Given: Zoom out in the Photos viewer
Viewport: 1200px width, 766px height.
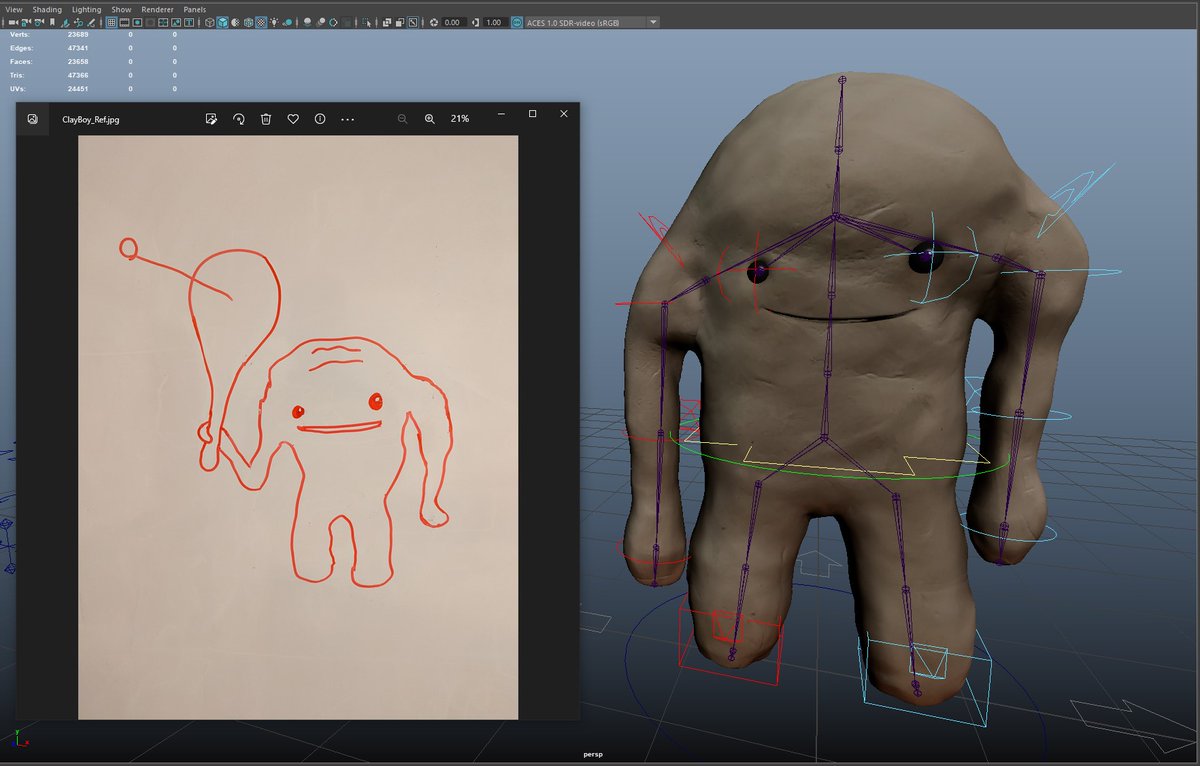Looking at the screenshot, I should (x=402, y=118).
